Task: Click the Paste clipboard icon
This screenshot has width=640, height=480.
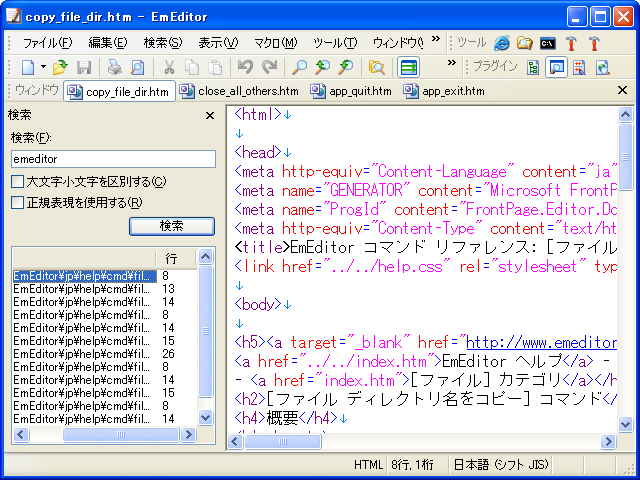Action: tap(215, 67)
